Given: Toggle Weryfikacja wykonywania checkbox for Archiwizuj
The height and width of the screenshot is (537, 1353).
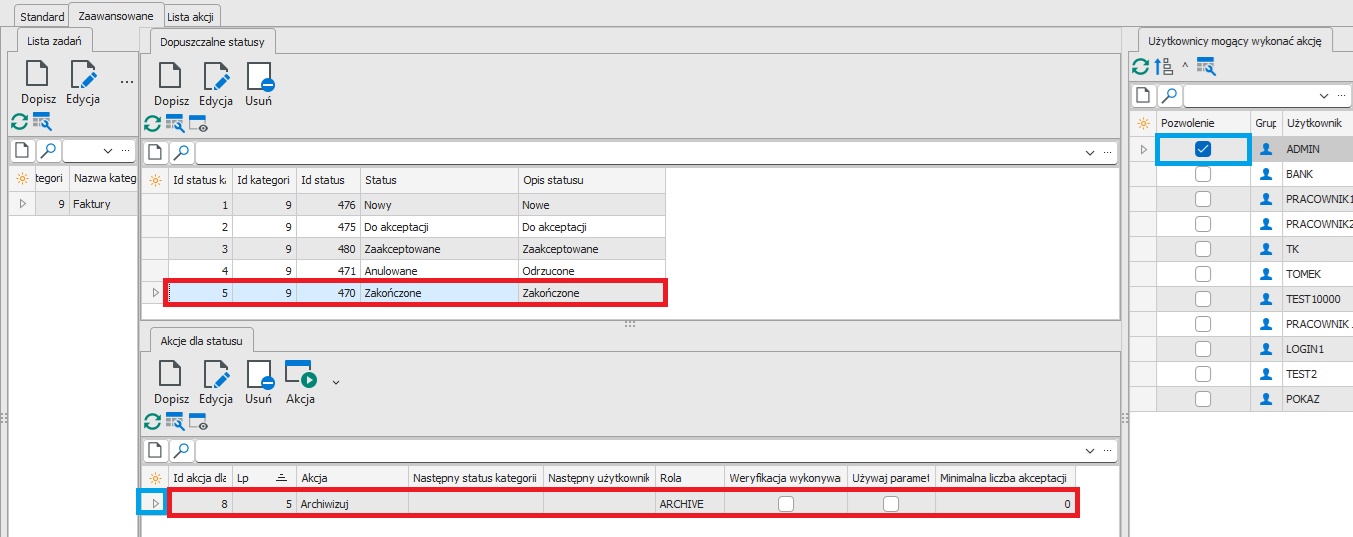Looking at the screenshot, I should [x=786, y=504].
